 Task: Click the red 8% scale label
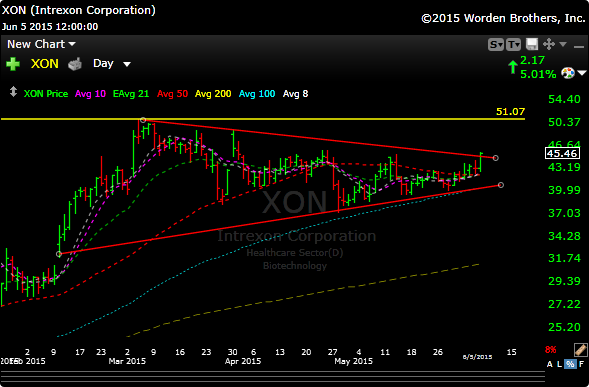[550, 350]
